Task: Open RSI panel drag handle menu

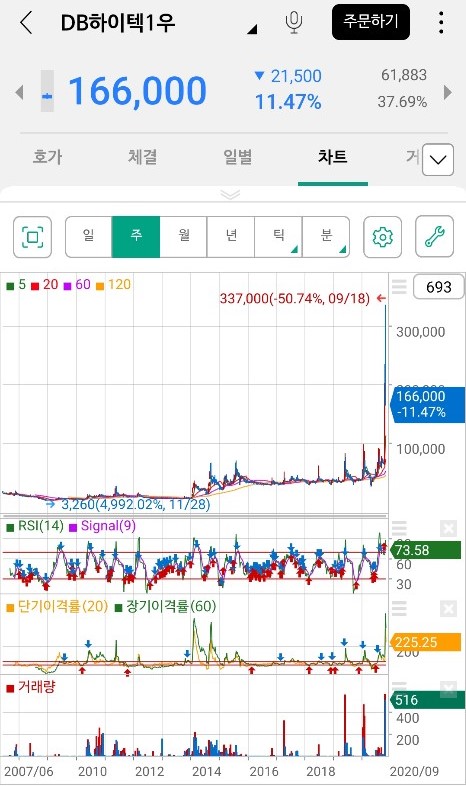Action: [x=399, y=528]
